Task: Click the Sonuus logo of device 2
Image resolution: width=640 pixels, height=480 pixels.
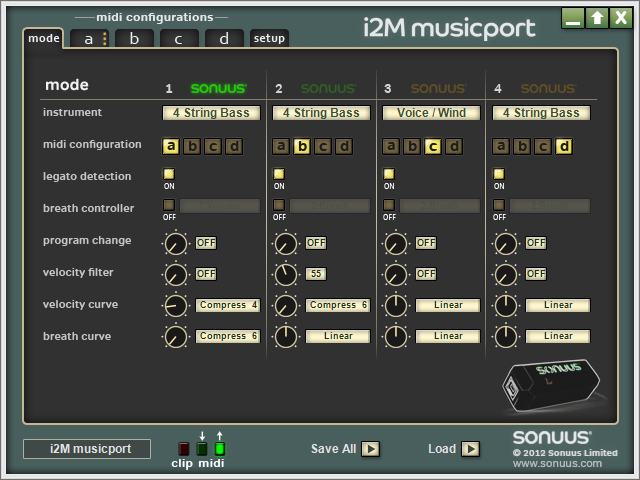Action: 329,88
